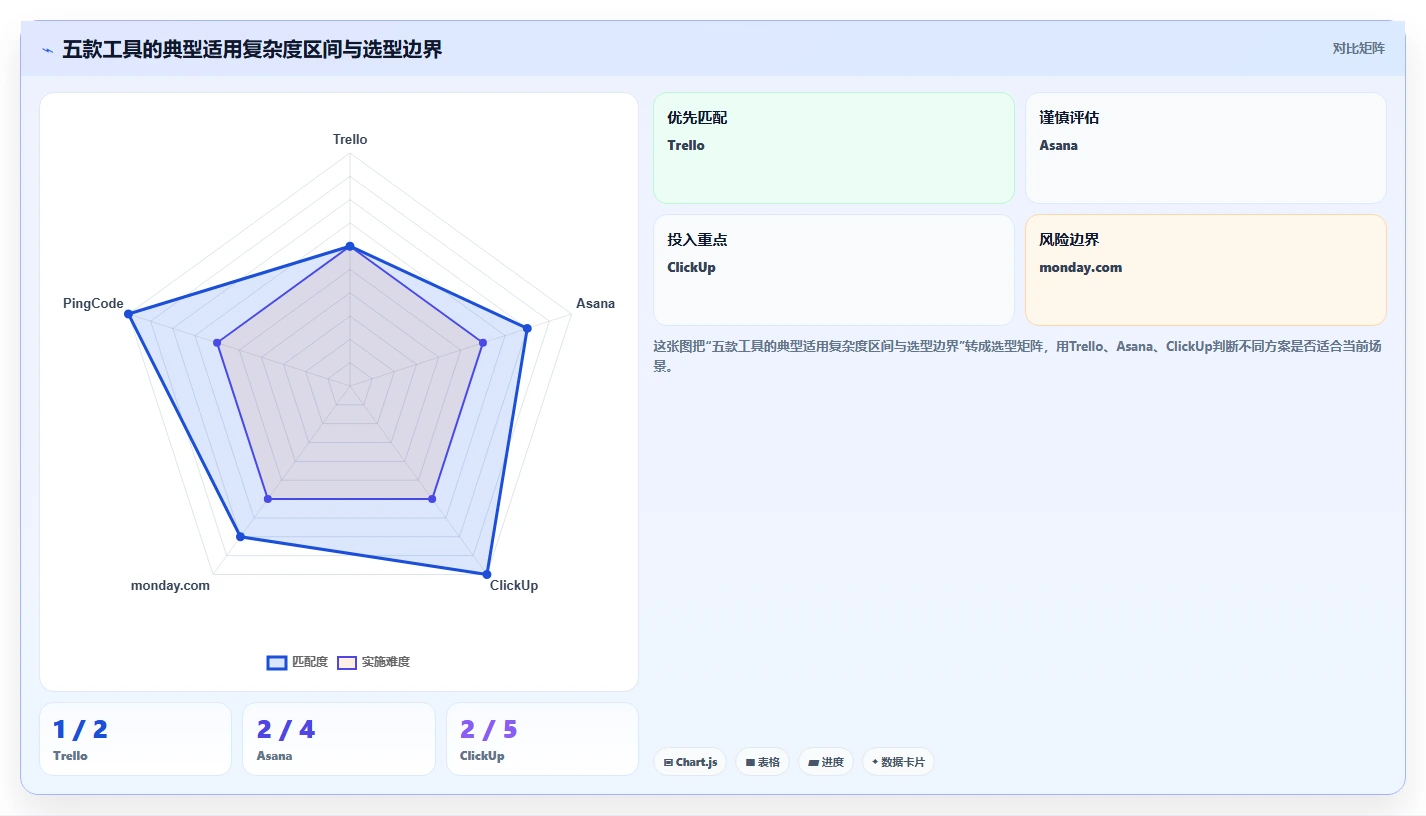Toggle the 实施难度 dataset via legend label
This screenshot has width=1426, height=816.
[385, 662]
